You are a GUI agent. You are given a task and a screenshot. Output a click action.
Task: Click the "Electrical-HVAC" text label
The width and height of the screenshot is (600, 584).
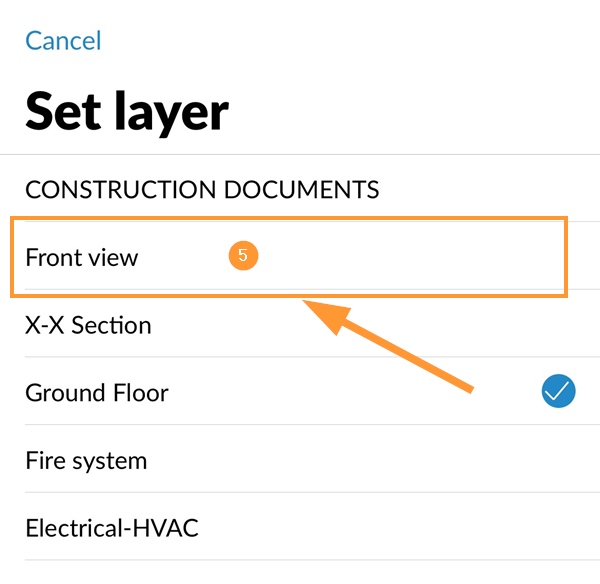[112, 528]
